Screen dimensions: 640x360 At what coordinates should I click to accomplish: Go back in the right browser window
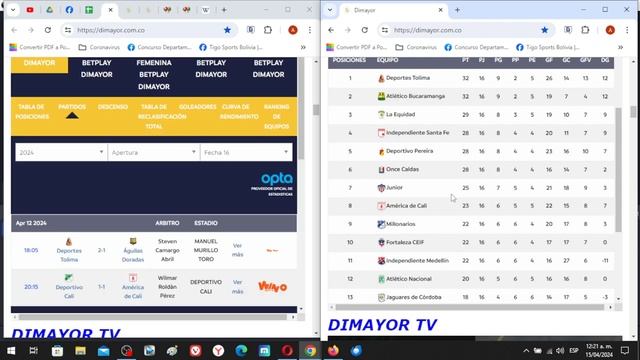pyautogui.click(x=331, y=30)
